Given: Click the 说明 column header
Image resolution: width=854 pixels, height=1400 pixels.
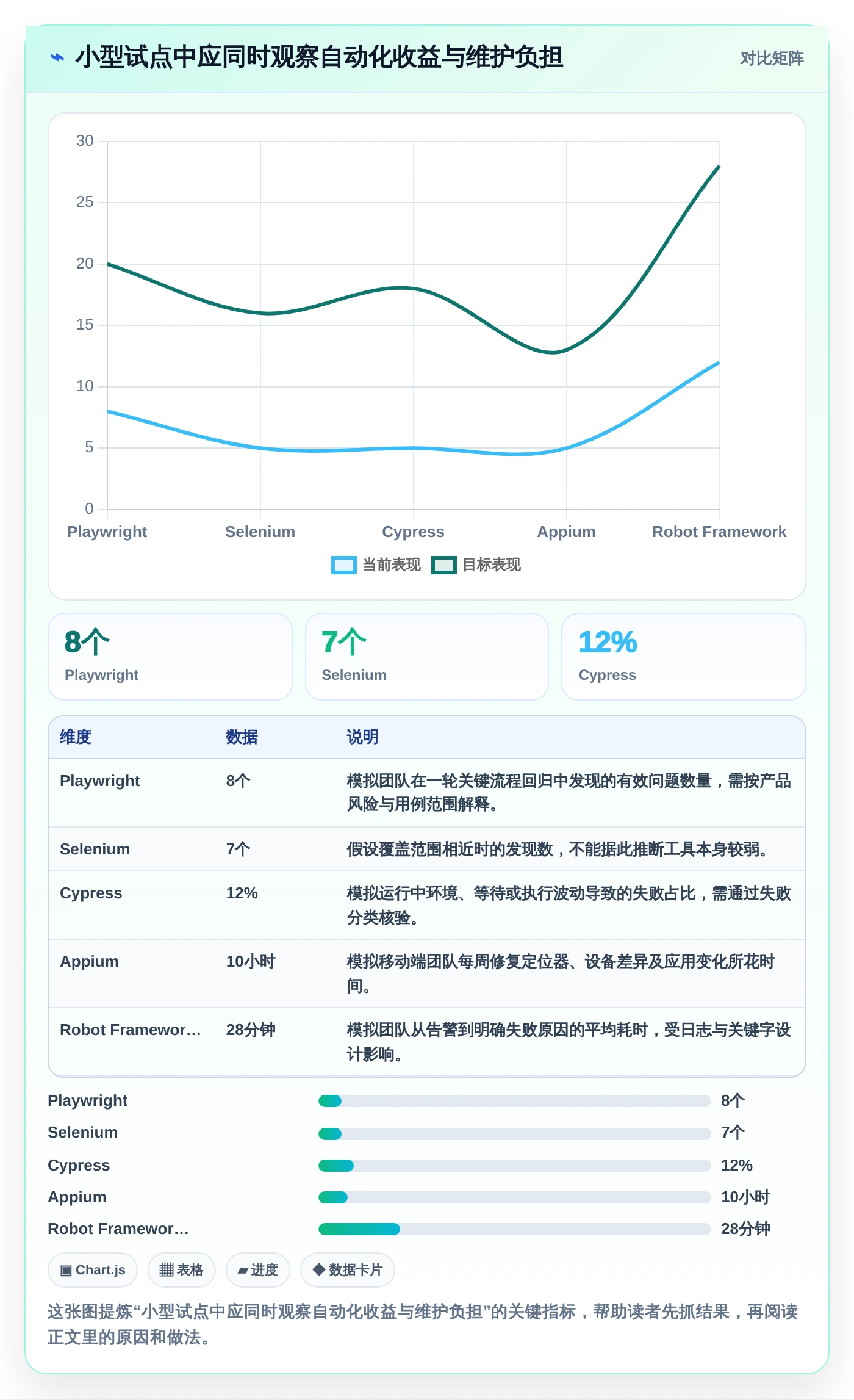Looking at the screenshot, I should (x=363, y=737).
